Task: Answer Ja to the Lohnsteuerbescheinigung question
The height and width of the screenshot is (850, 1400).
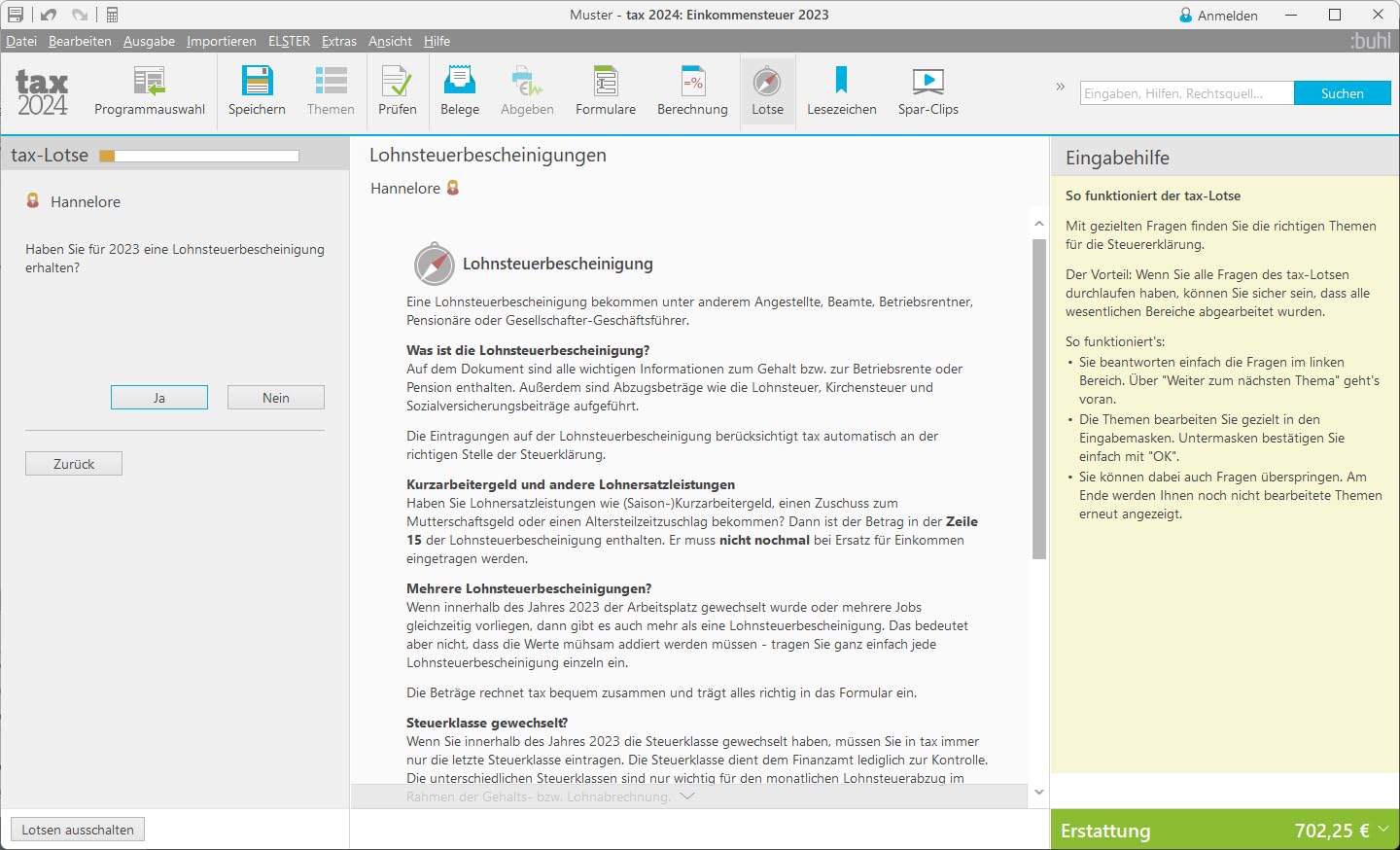Action: (x=159, y=398)
